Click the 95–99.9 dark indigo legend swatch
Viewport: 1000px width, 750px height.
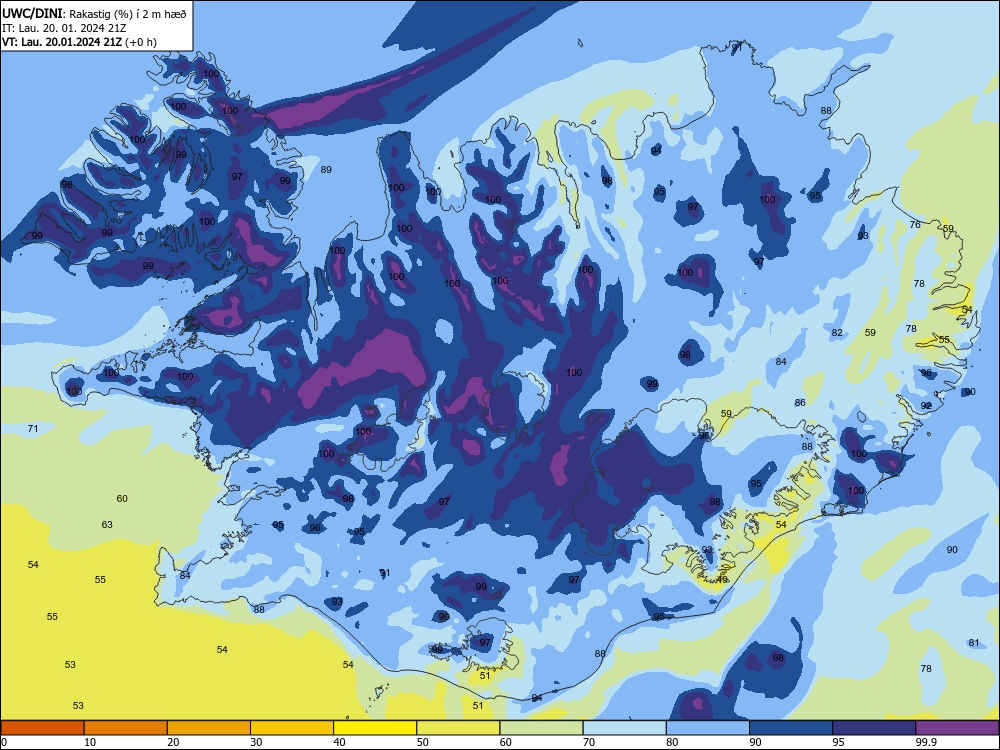pyautogui.click(x=874, y=728)
